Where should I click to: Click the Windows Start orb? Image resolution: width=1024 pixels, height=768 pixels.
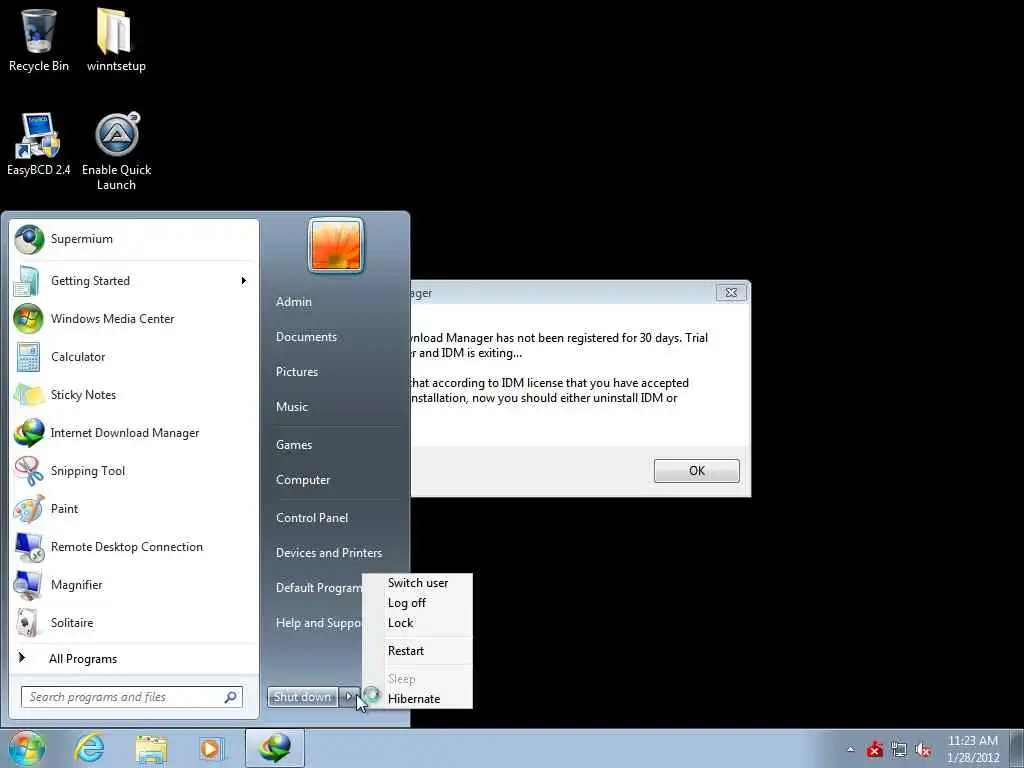(x=27, y=748)
